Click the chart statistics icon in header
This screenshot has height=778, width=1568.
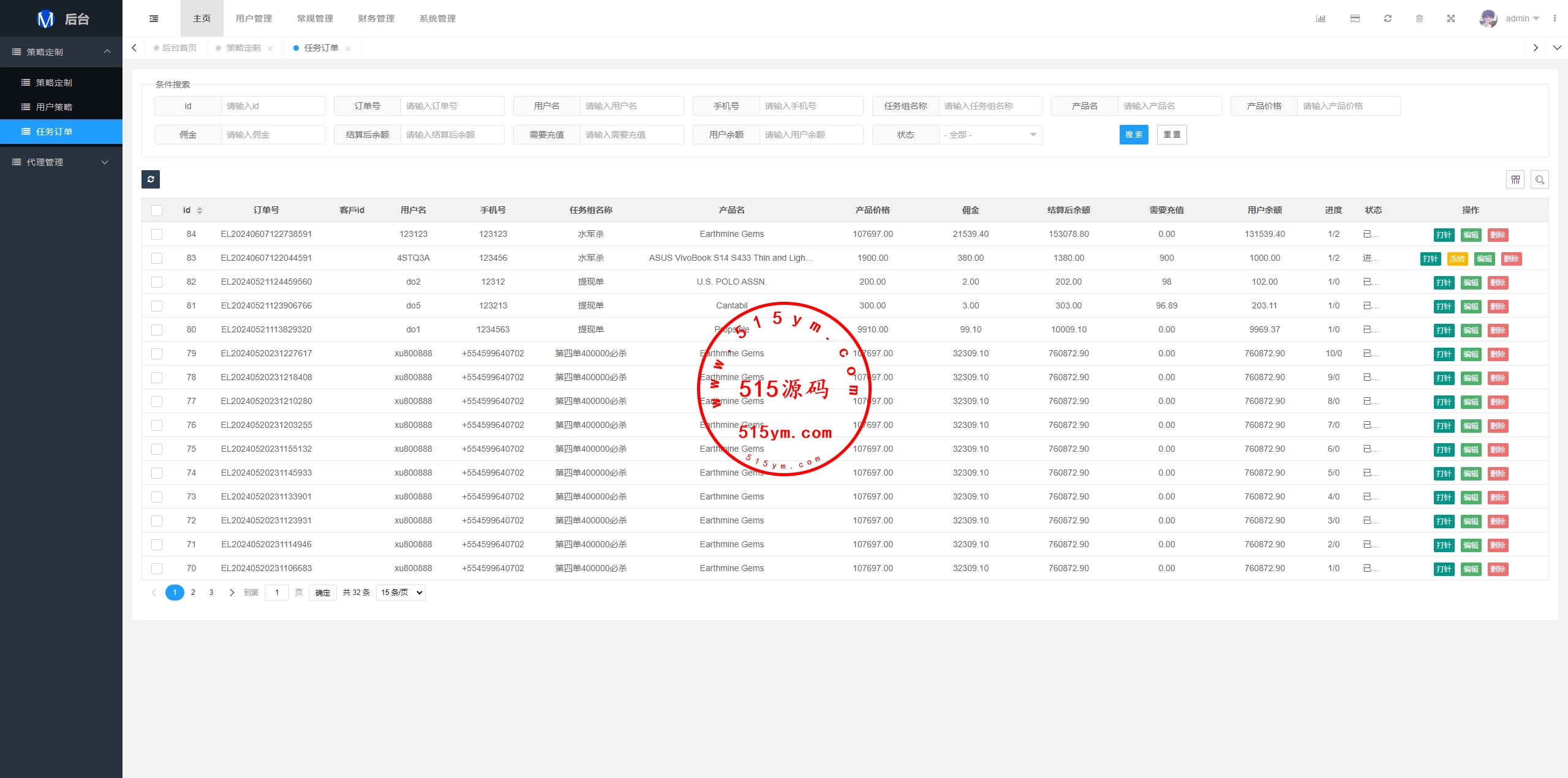1321,18
